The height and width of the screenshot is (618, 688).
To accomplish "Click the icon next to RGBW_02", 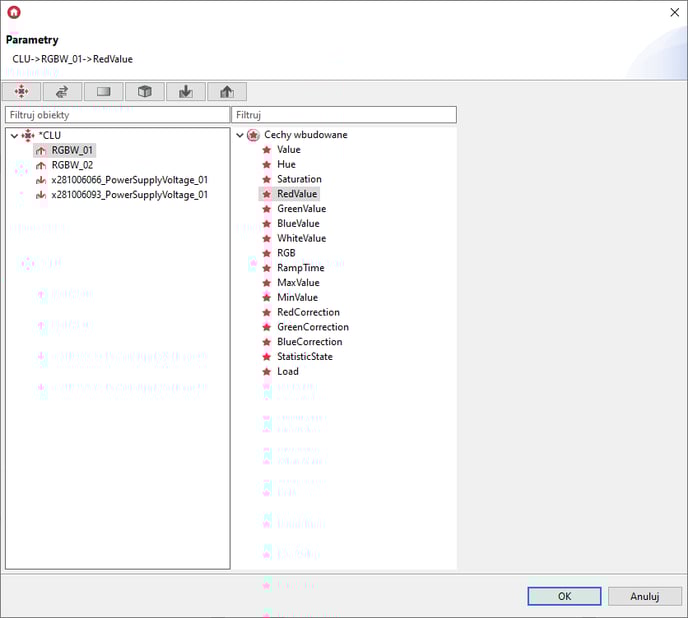I will pos(41,165).
